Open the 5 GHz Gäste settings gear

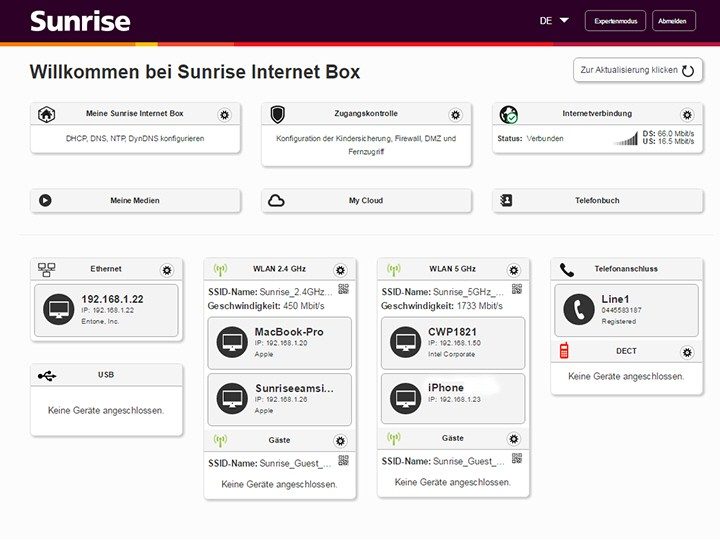click(514, 439)
